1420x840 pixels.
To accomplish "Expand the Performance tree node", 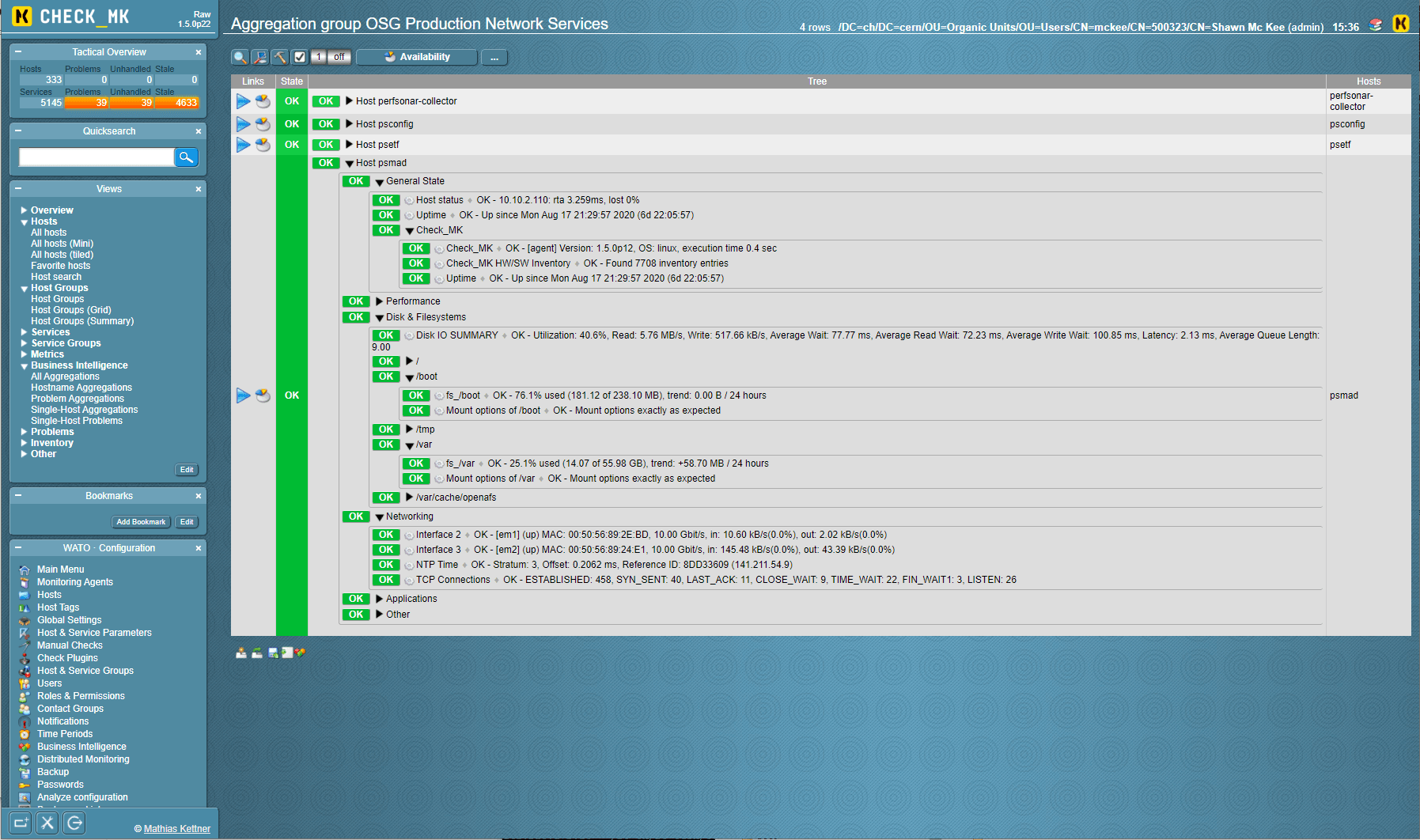I will [380, 301].
